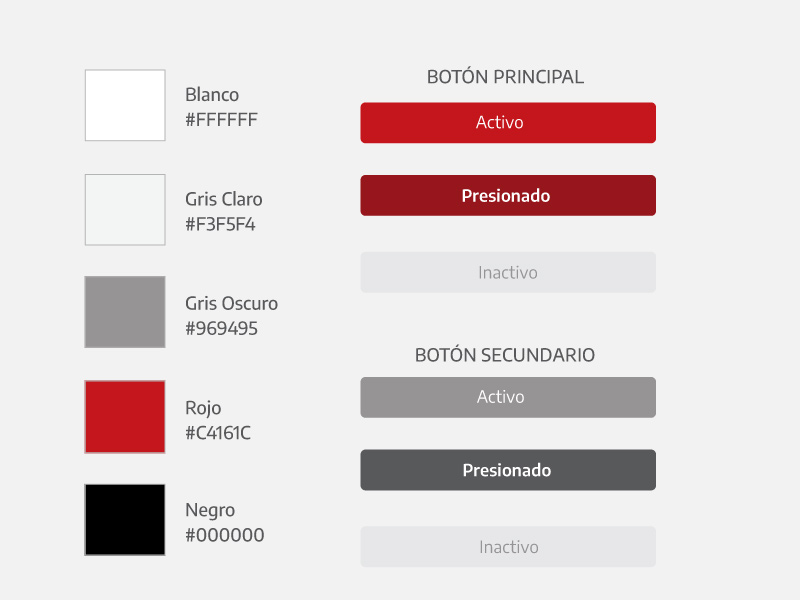Select the Negro black color swatch
The width and height of the screenshot is (800, 600).
point(125,520)
